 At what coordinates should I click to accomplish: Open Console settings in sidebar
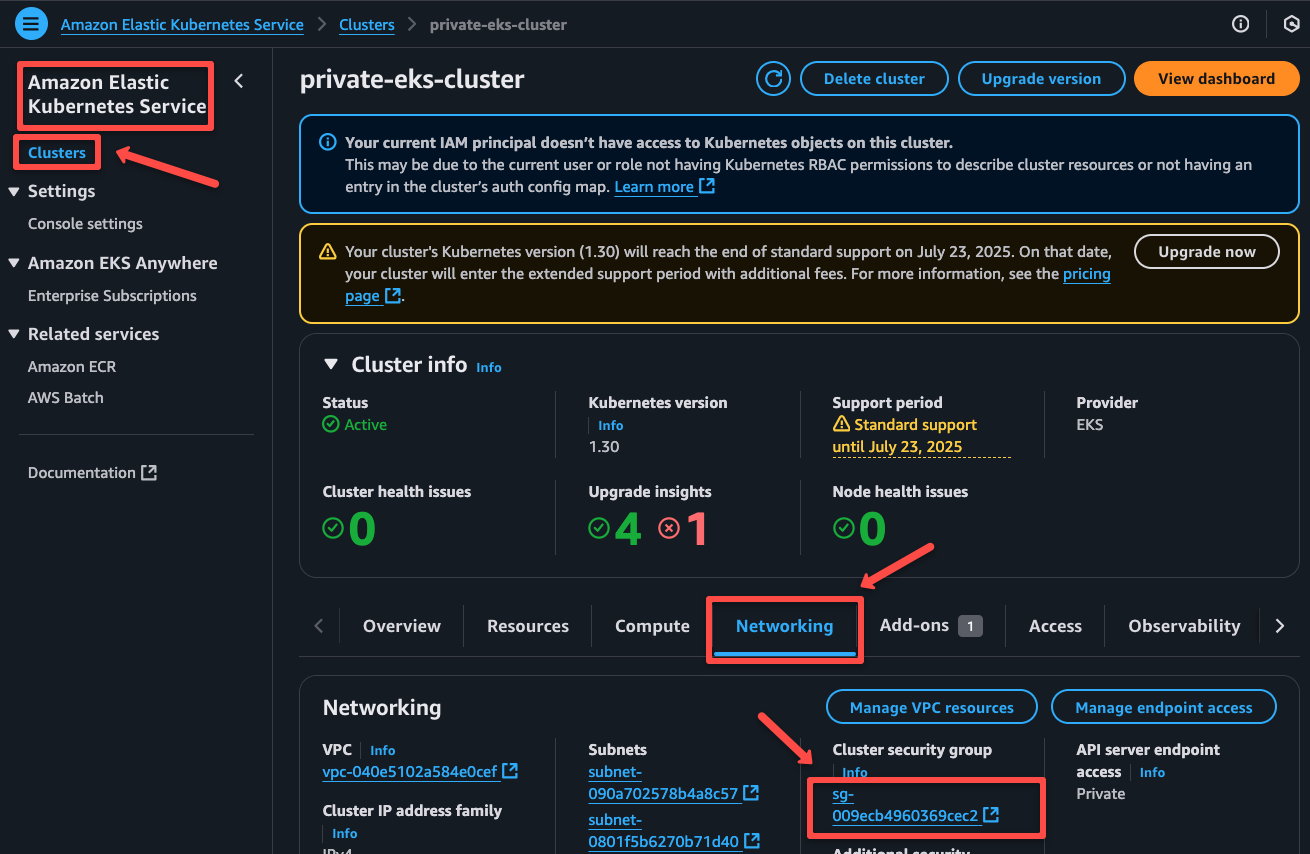pyautogui.click(x=85, y=224)
